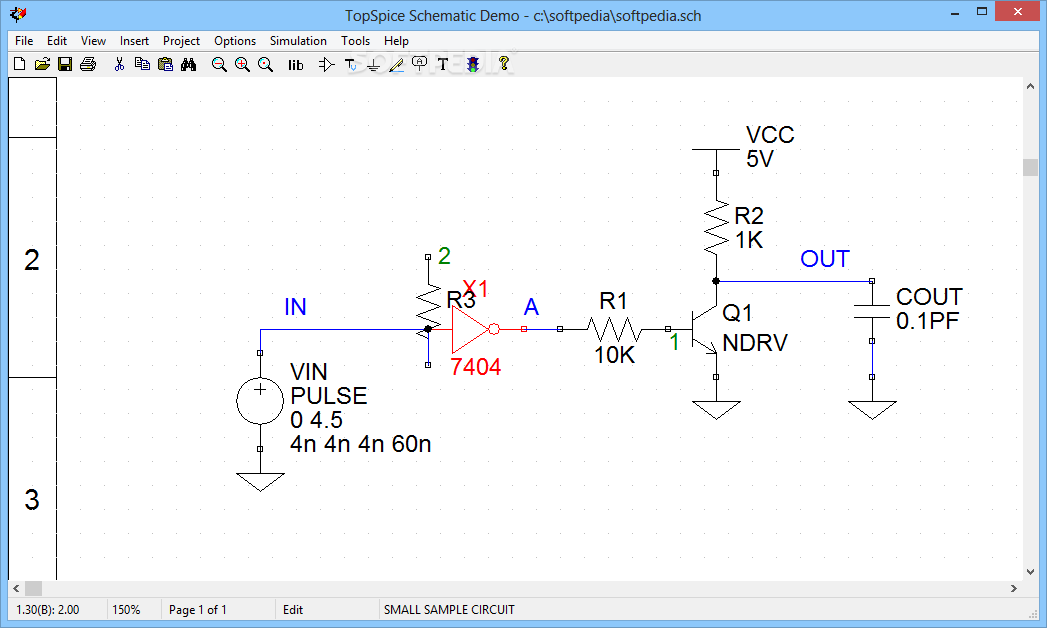Screen dimensions: 1047x628
Task: Run simulation with the traffic light icon
Action: 473,64
